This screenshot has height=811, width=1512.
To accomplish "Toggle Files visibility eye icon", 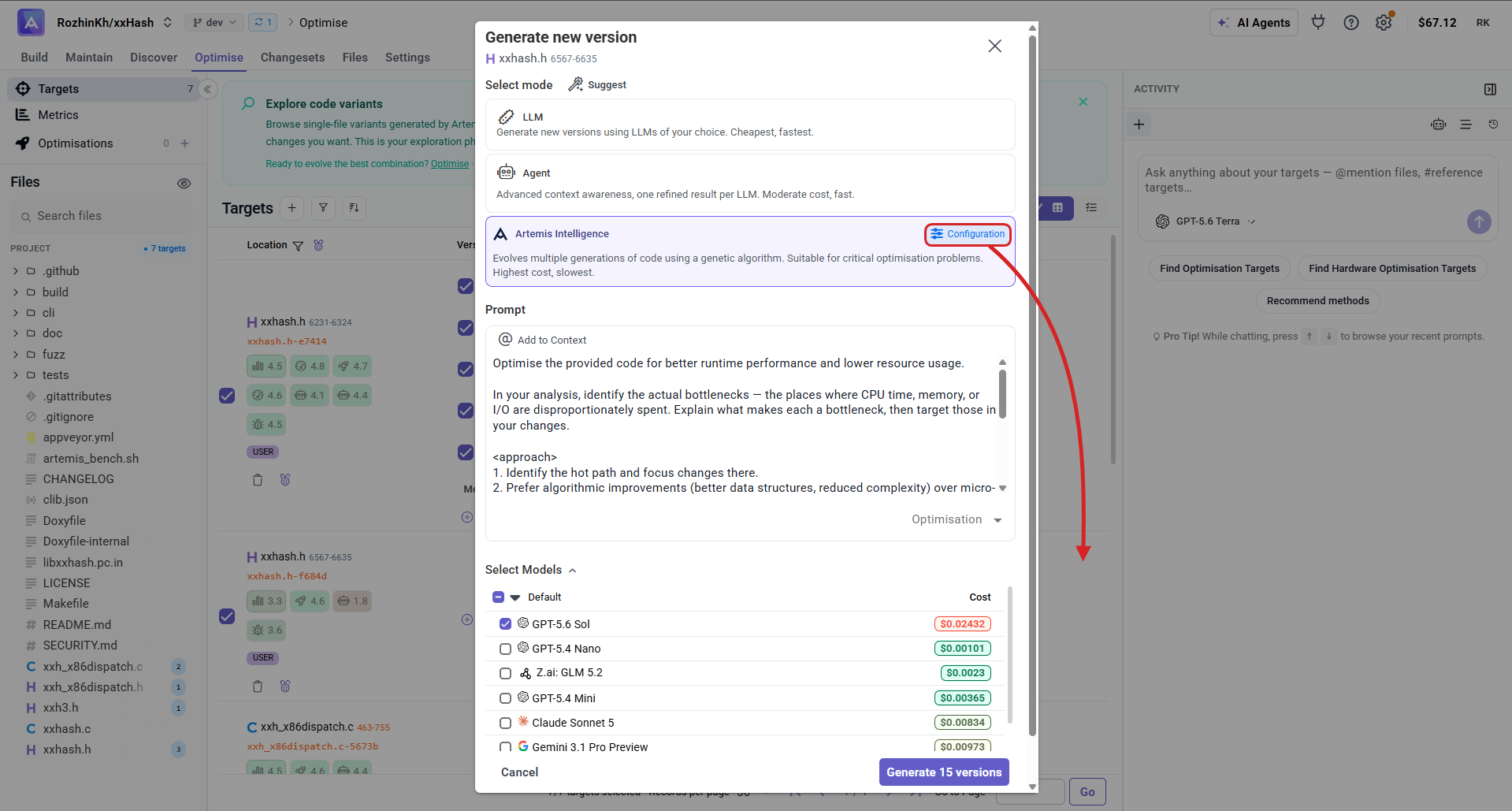I will pyautogui.click(x=184, y=183).
